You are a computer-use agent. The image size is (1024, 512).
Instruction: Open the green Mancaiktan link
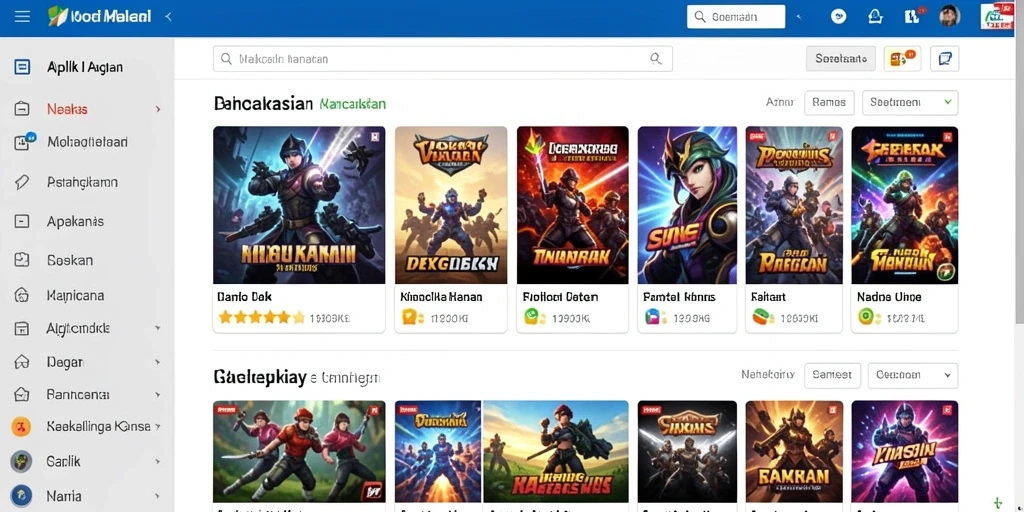(x=353, y=104)
